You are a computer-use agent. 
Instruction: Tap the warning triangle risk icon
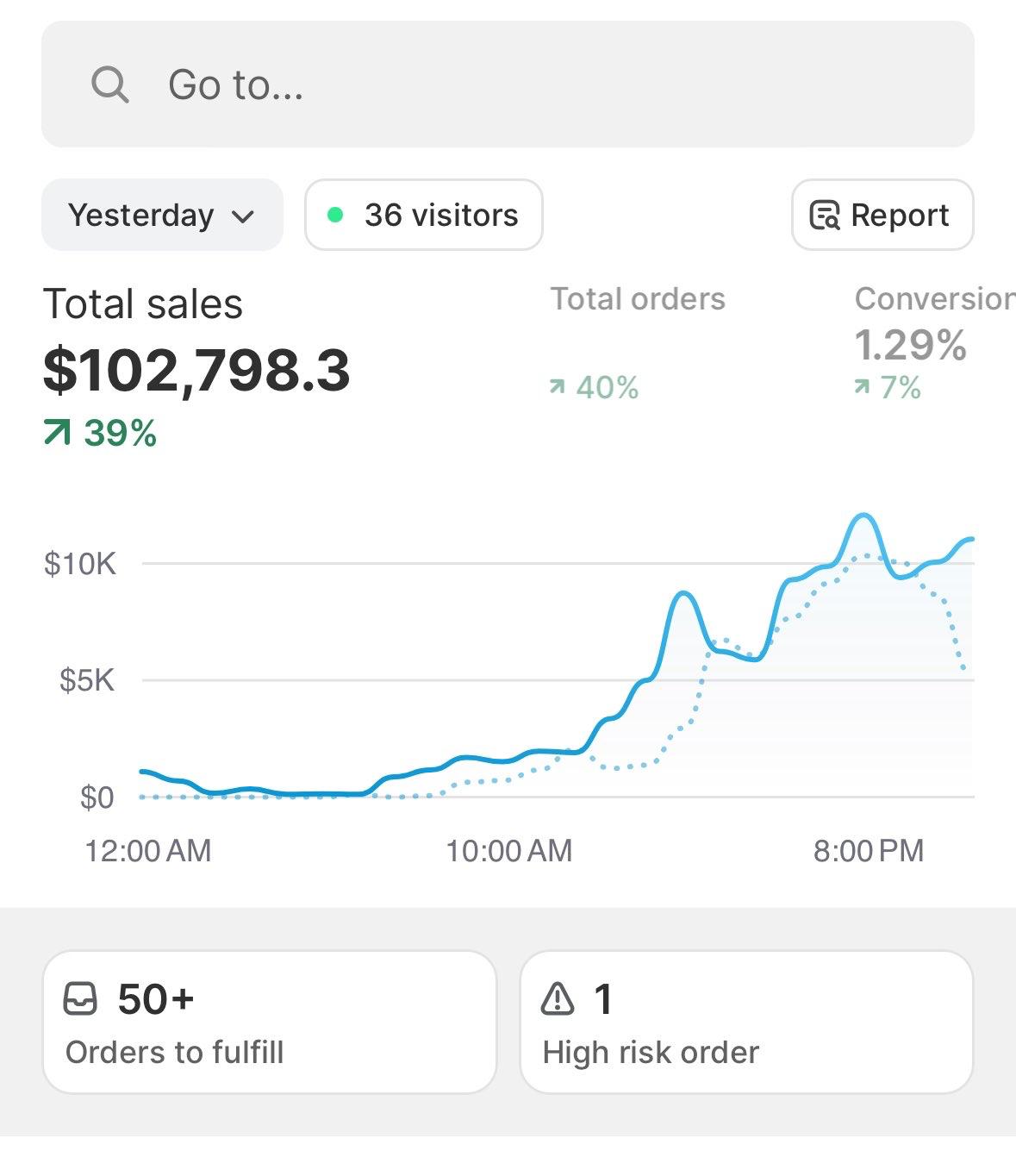click(x=558, y=999)
